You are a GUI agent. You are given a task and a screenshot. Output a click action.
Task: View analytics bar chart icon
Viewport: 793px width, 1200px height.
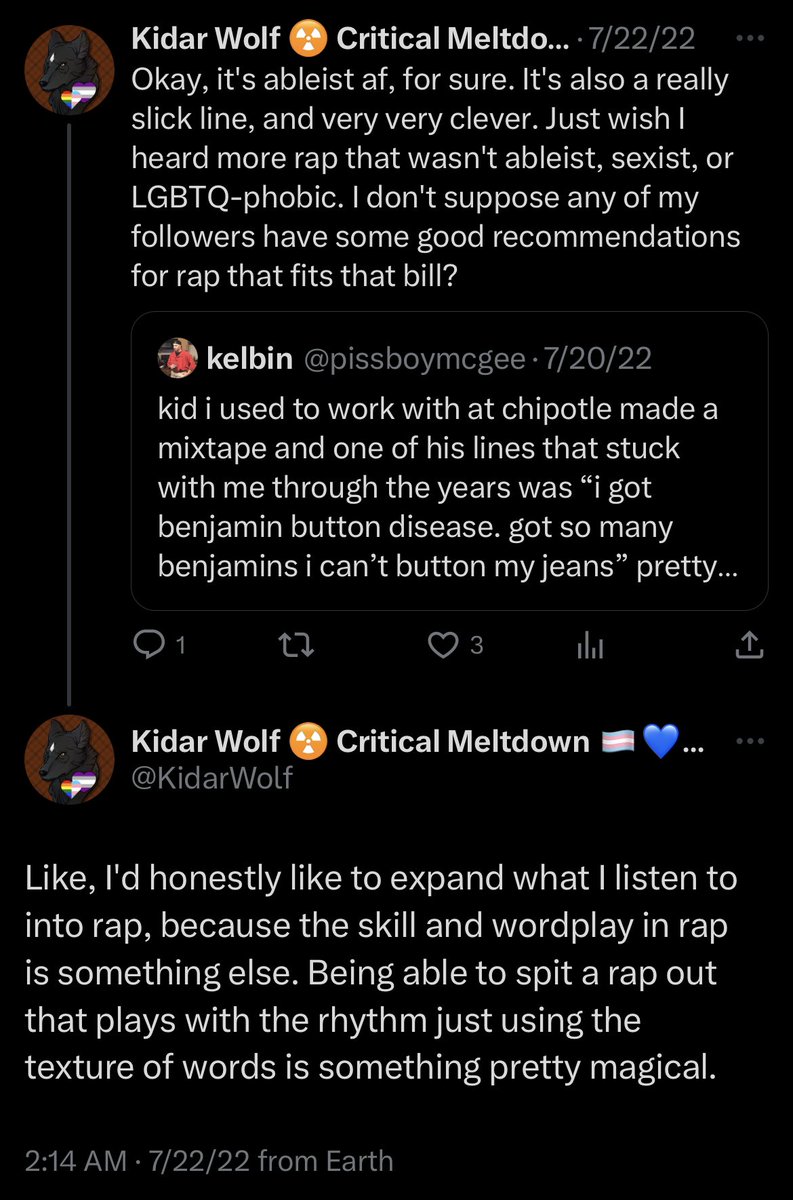[x=590, y=647]
